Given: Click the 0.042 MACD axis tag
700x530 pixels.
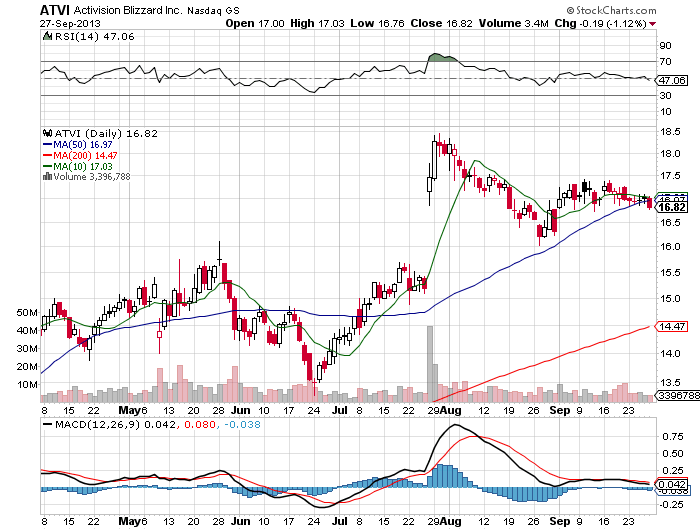Looking at the screenshot, I should [x=671, y=484].
